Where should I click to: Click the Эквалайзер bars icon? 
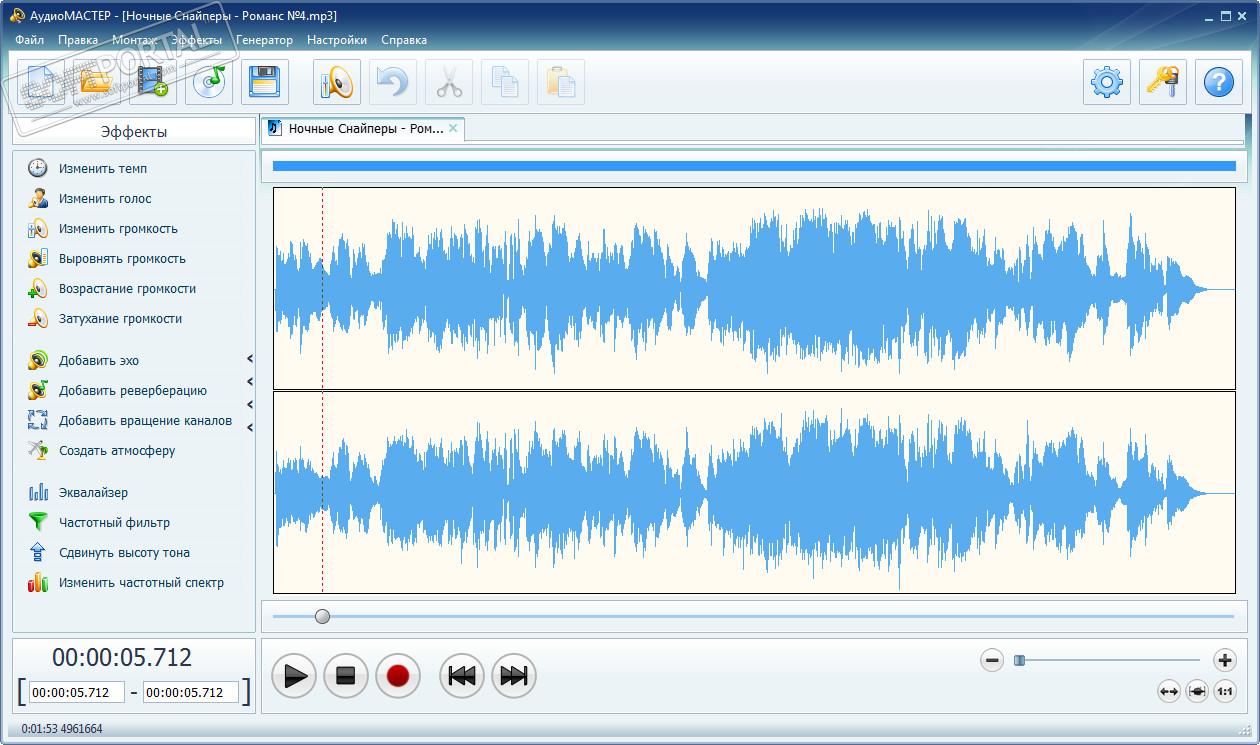(38, 492)
